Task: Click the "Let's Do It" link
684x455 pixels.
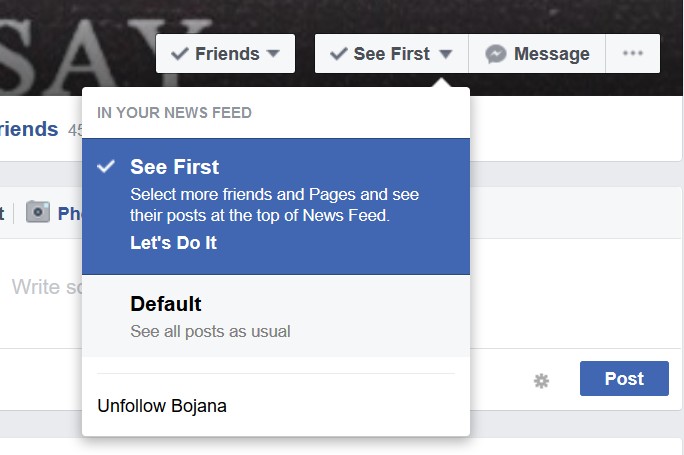Action: pyautogui.click(x=173, y=243)
